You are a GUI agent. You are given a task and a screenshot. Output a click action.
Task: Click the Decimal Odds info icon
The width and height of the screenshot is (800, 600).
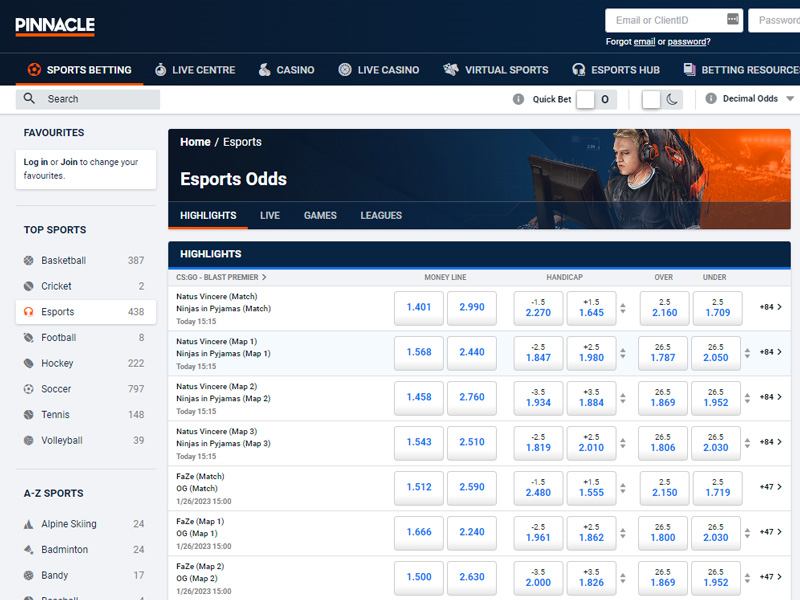pos(711,98)
